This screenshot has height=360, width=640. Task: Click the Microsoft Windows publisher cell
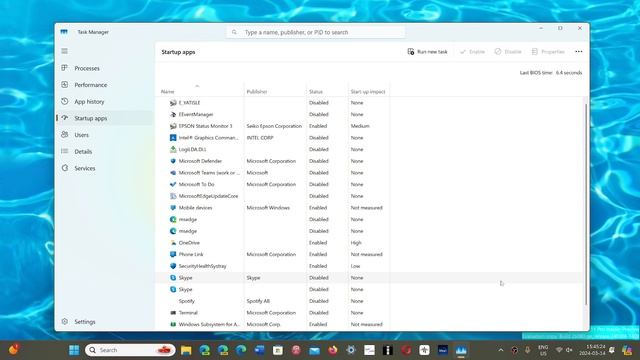tap(268, 208)
